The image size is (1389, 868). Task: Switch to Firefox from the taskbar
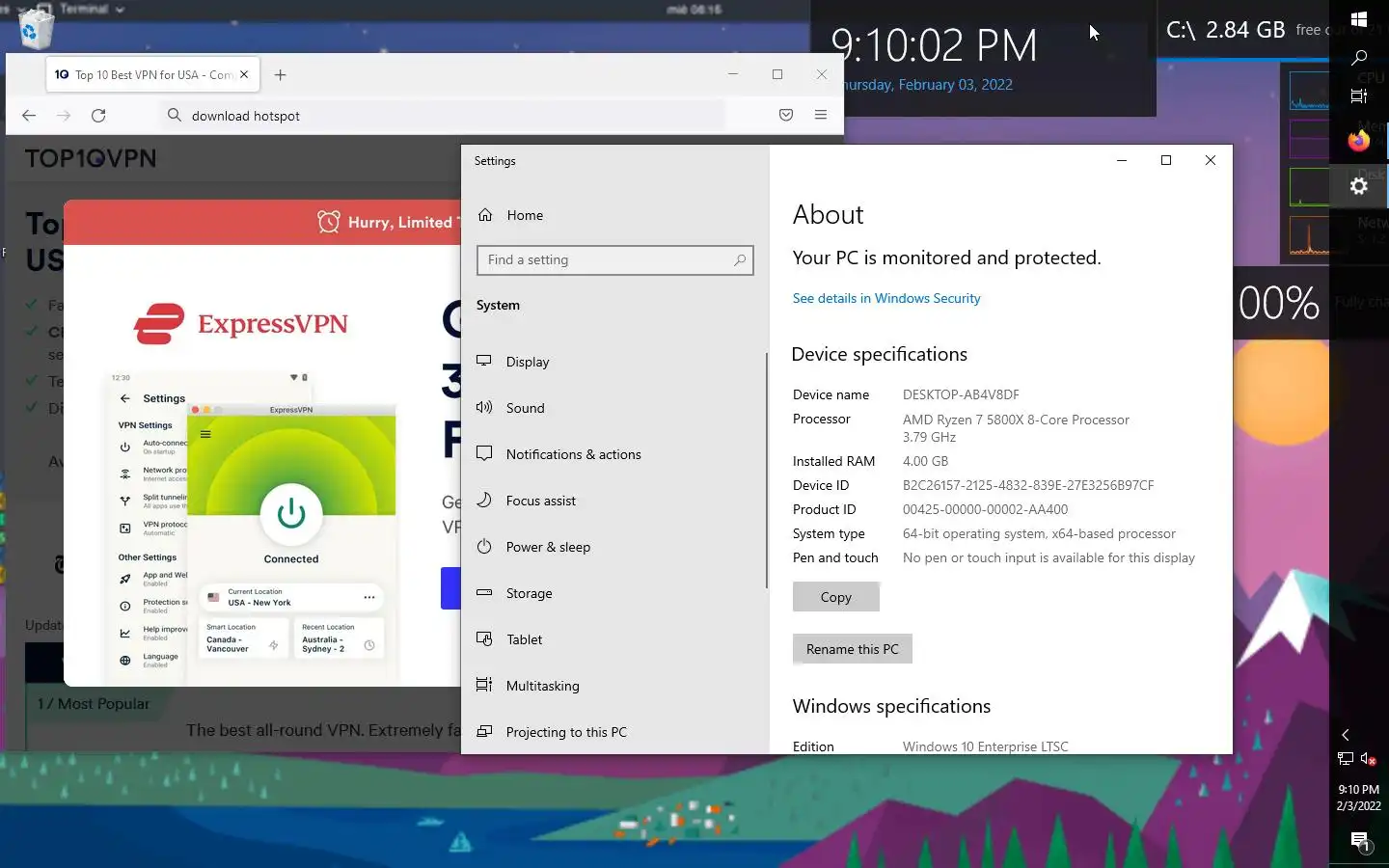coord(1359,142)
